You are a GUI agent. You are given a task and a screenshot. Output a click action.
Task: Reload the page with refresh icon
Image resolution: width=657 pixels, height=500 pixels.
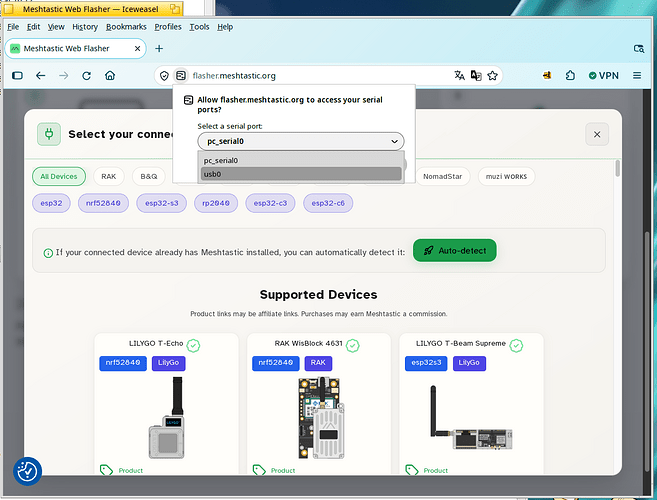click(87, 76)
